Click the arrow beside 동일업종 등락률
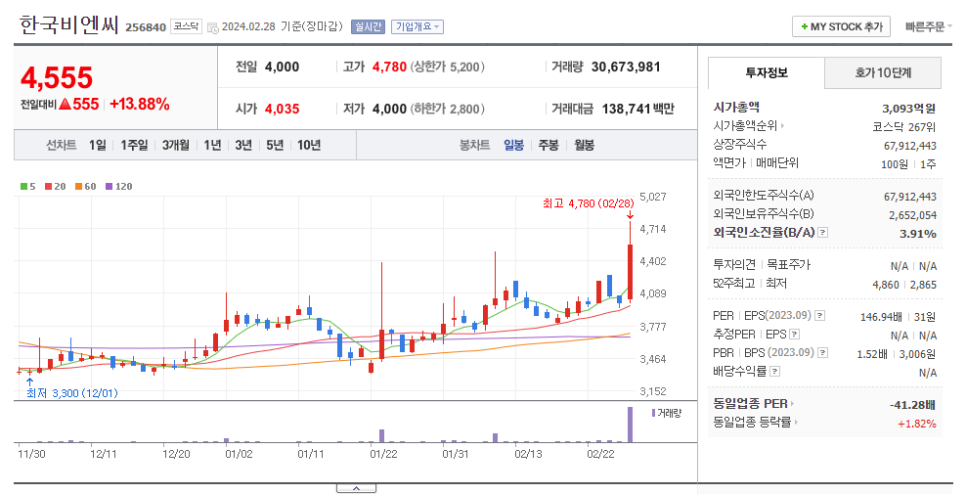This screenshot has height=494, width=966. 796,423
